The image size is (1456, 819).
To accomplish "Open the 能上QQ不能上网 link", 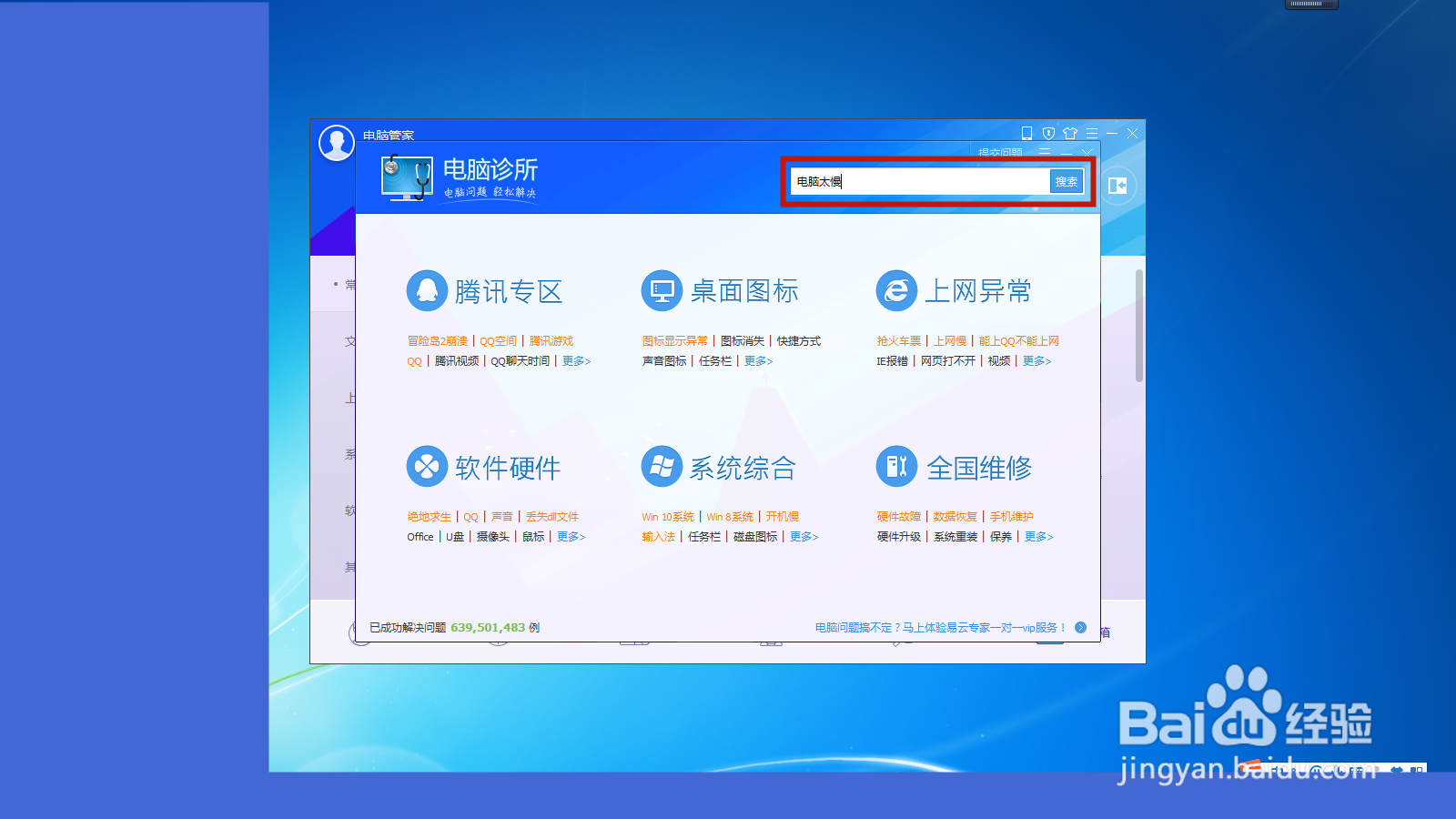I will tap(1019, 341).
